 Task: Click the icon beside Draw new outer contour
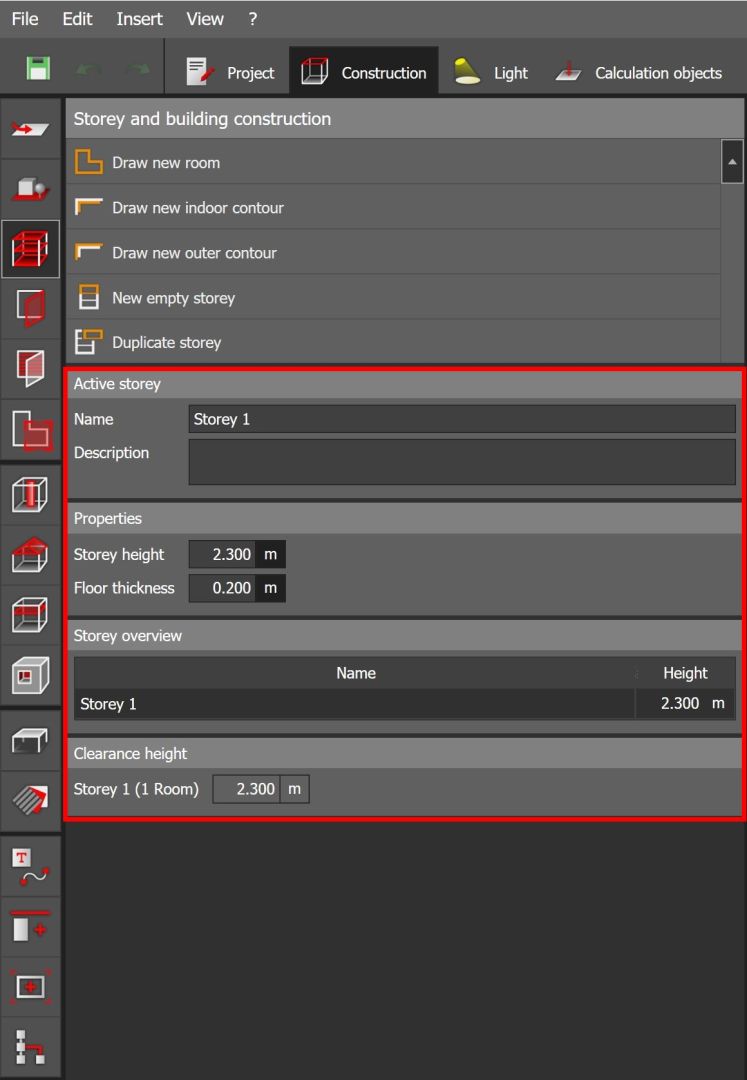click(89, 251)
